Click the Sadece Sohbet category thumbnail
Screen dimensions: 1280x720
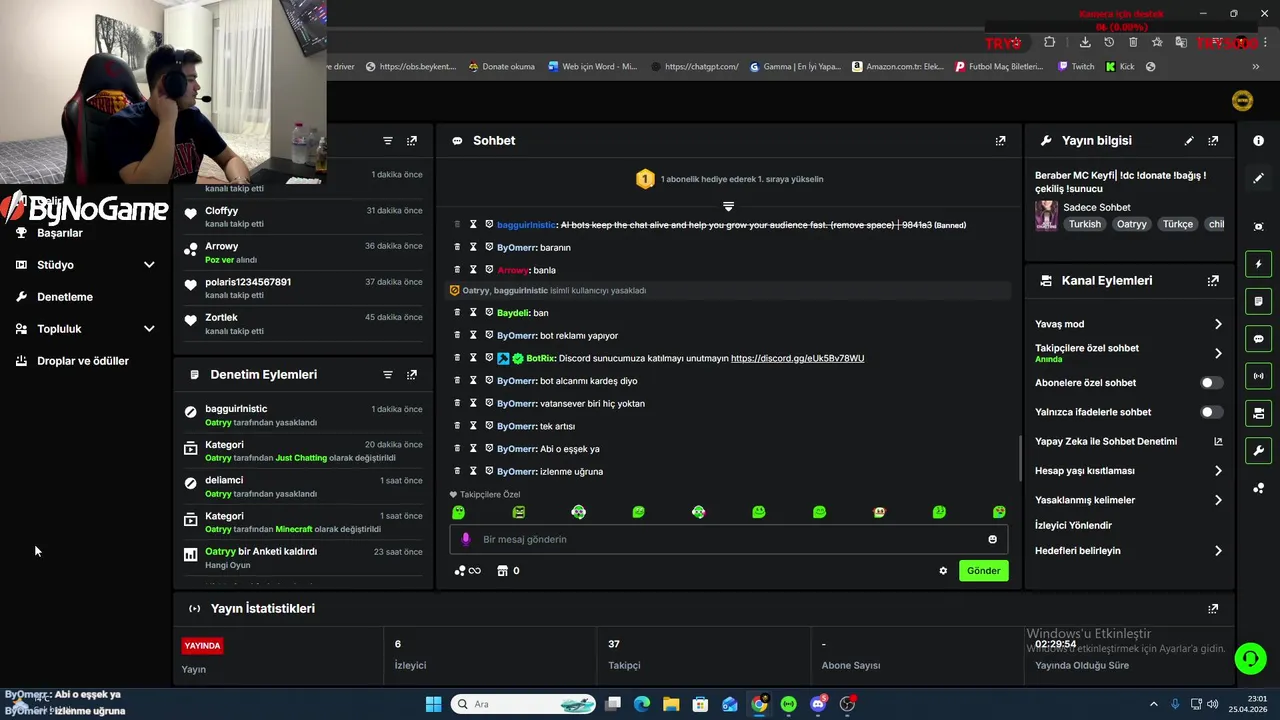(1046, 215)
